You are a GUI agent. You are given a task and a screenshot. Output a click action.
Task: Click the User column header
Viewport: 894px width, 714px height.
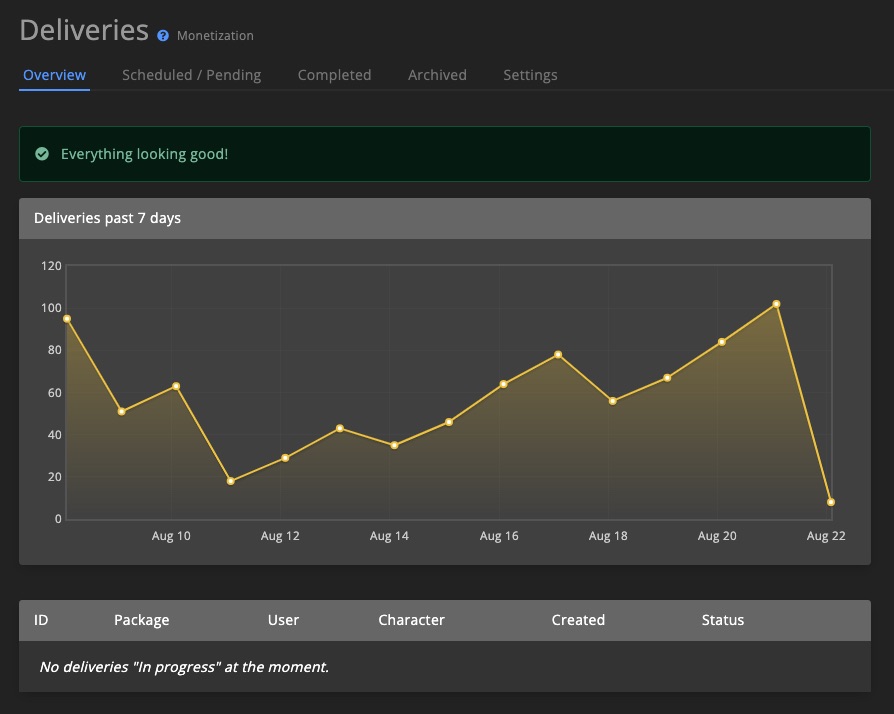[x=283, y=620]
